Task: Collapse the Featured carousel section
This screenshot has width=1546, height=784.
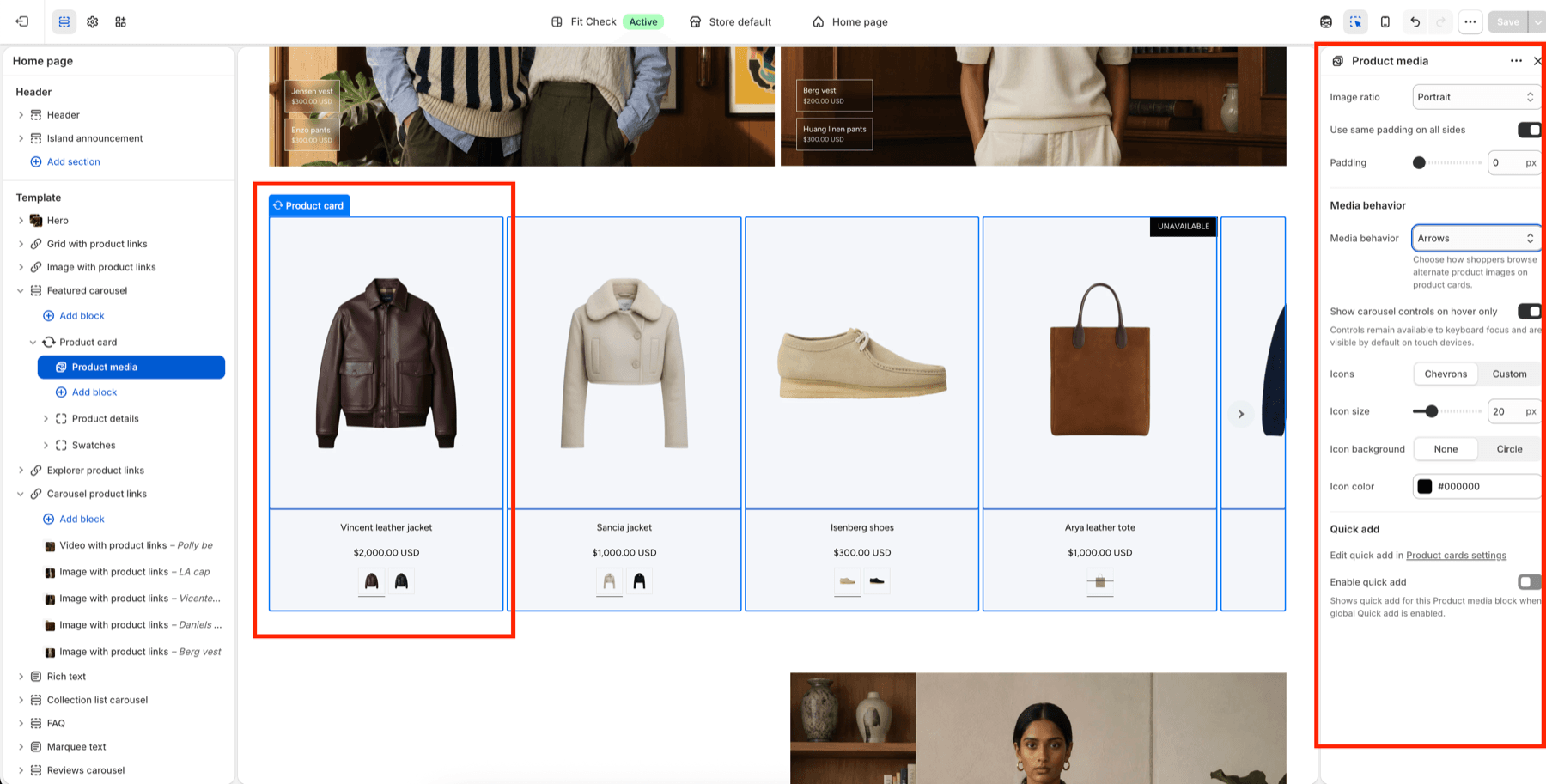Action: tap(21, 291)
